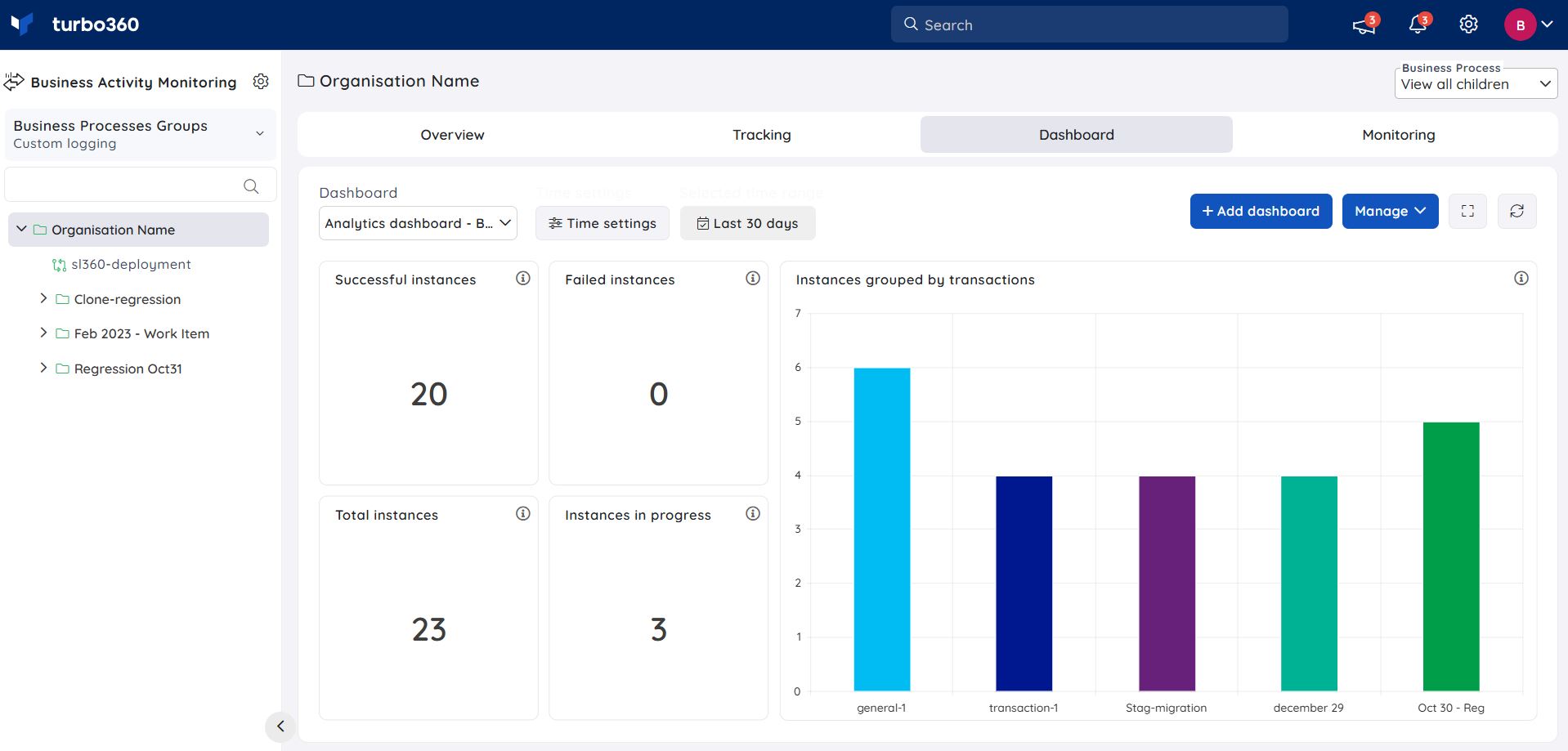Click the Failed instances value 0
Viewport: 1568px width, 751px height.
tap(659, 395)
